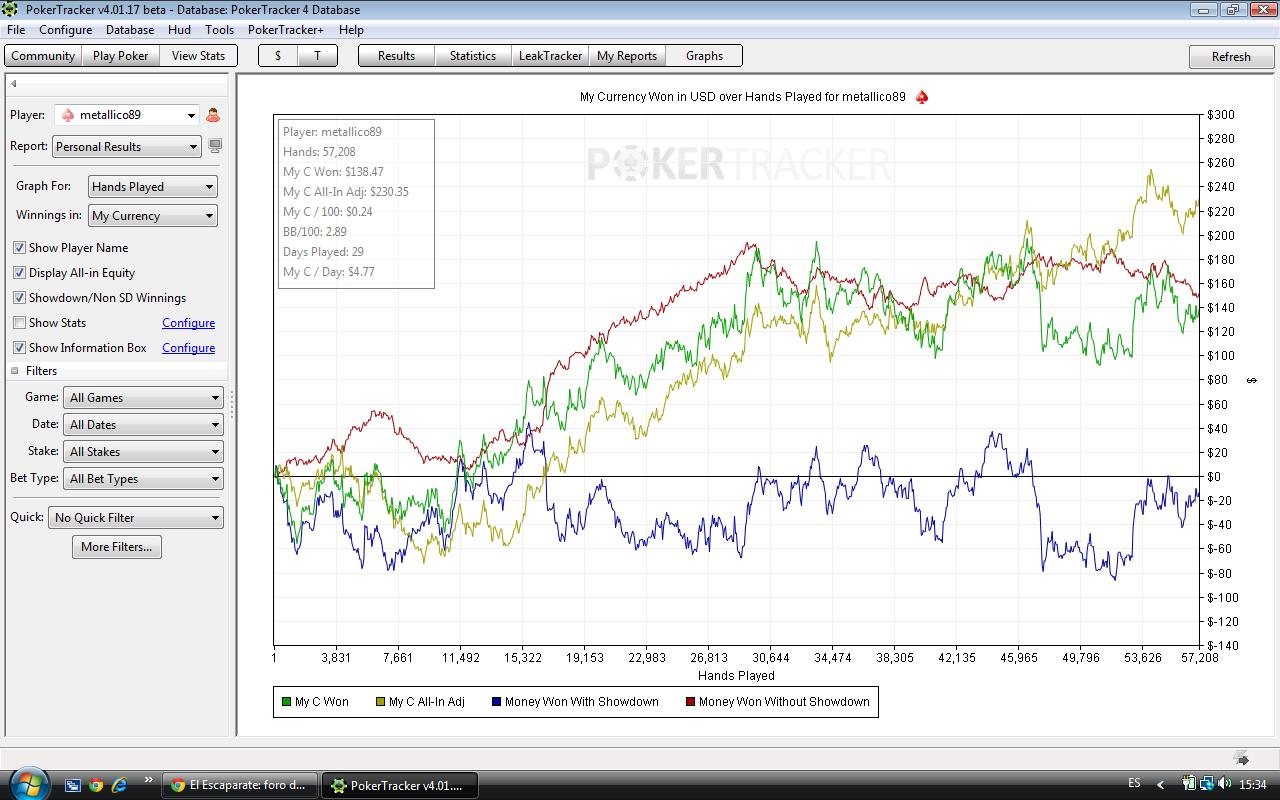Open the Player dropdown showing metallico89

point(127,115)
